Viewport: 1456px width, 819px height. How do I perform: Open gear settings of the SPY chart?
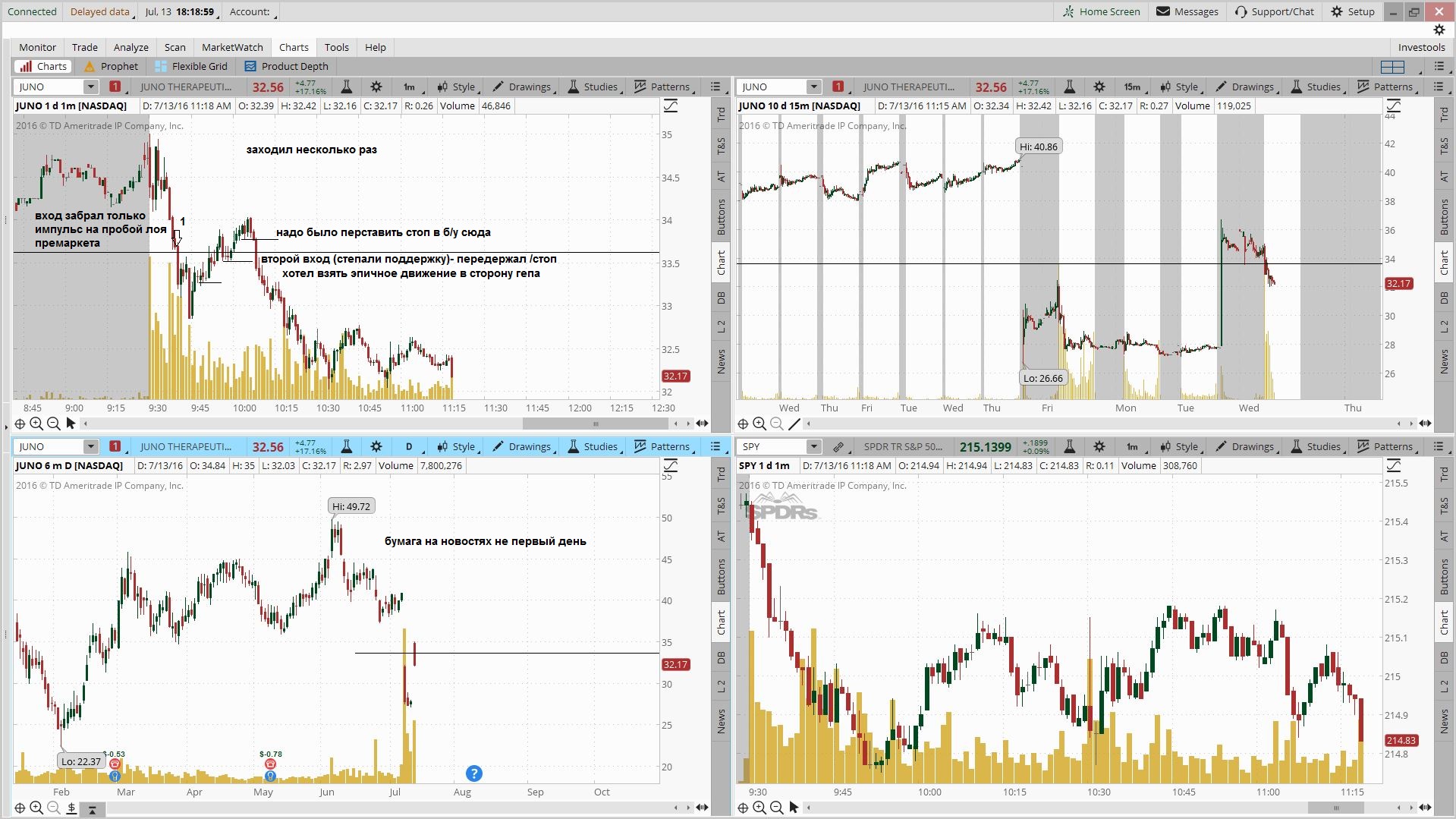[x=1099, y=446]
